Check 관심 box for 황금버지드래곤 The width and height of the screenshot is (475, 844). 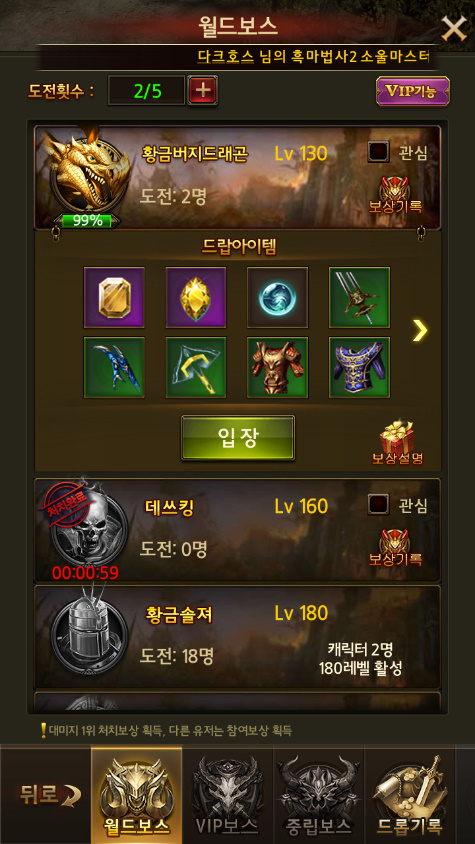tap(379, 152)
